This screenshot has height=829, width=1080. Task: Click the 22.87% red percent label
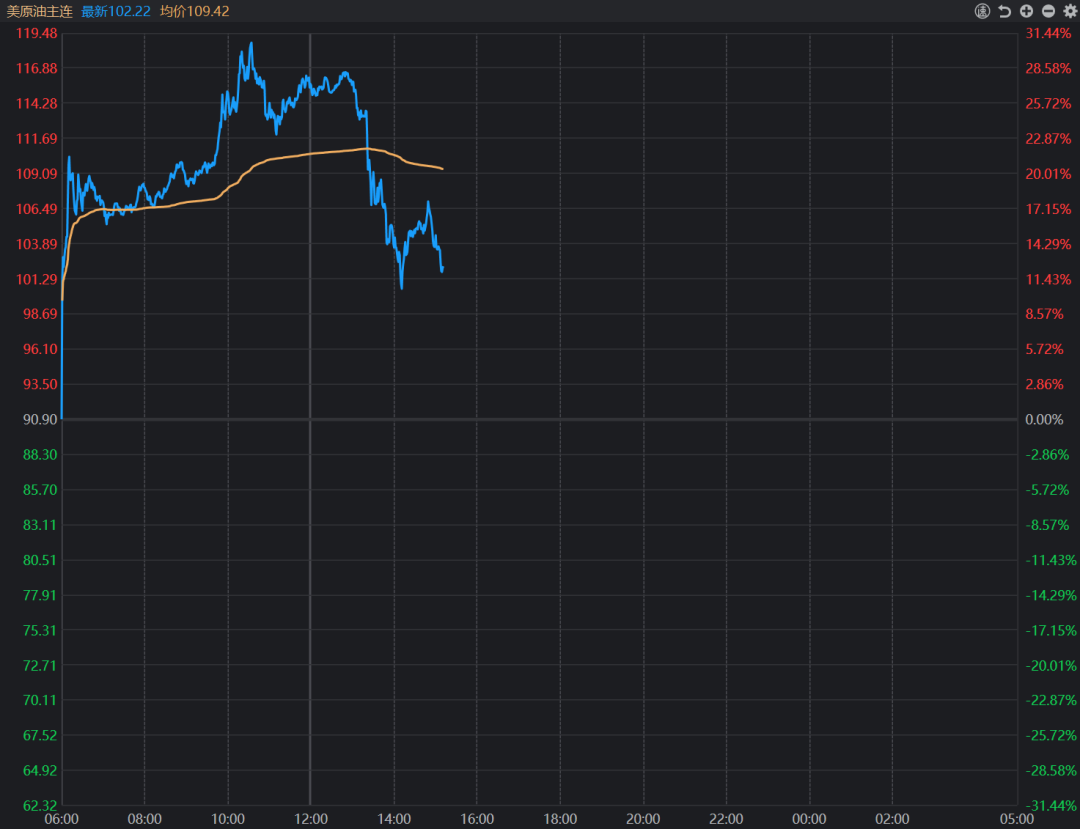point(1048,138)
